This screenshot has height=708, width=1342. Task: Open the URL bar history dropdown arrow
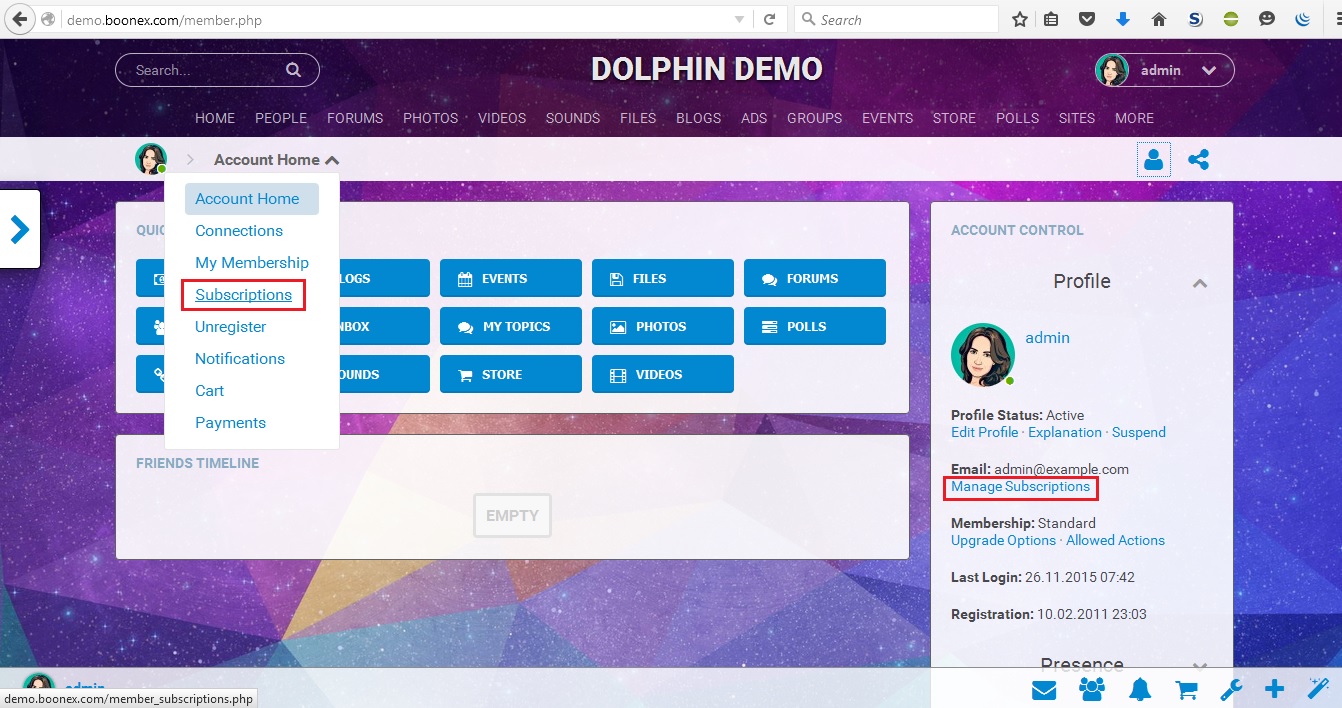[739, 19]
